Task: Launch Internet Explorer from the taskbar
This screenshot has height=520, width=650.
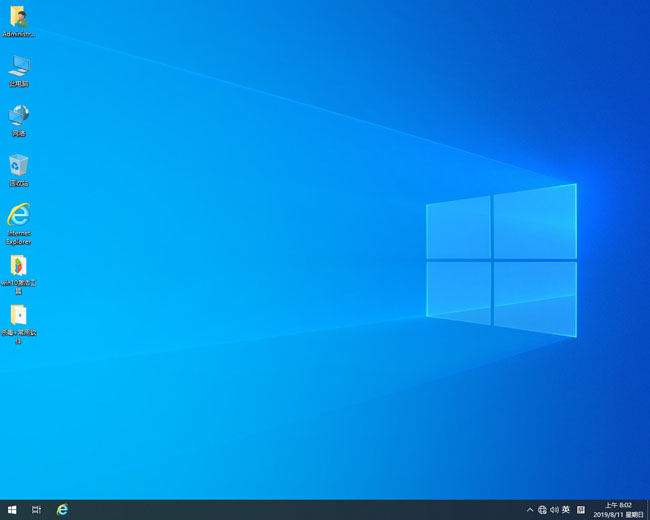Action: (x=62, y=509)
